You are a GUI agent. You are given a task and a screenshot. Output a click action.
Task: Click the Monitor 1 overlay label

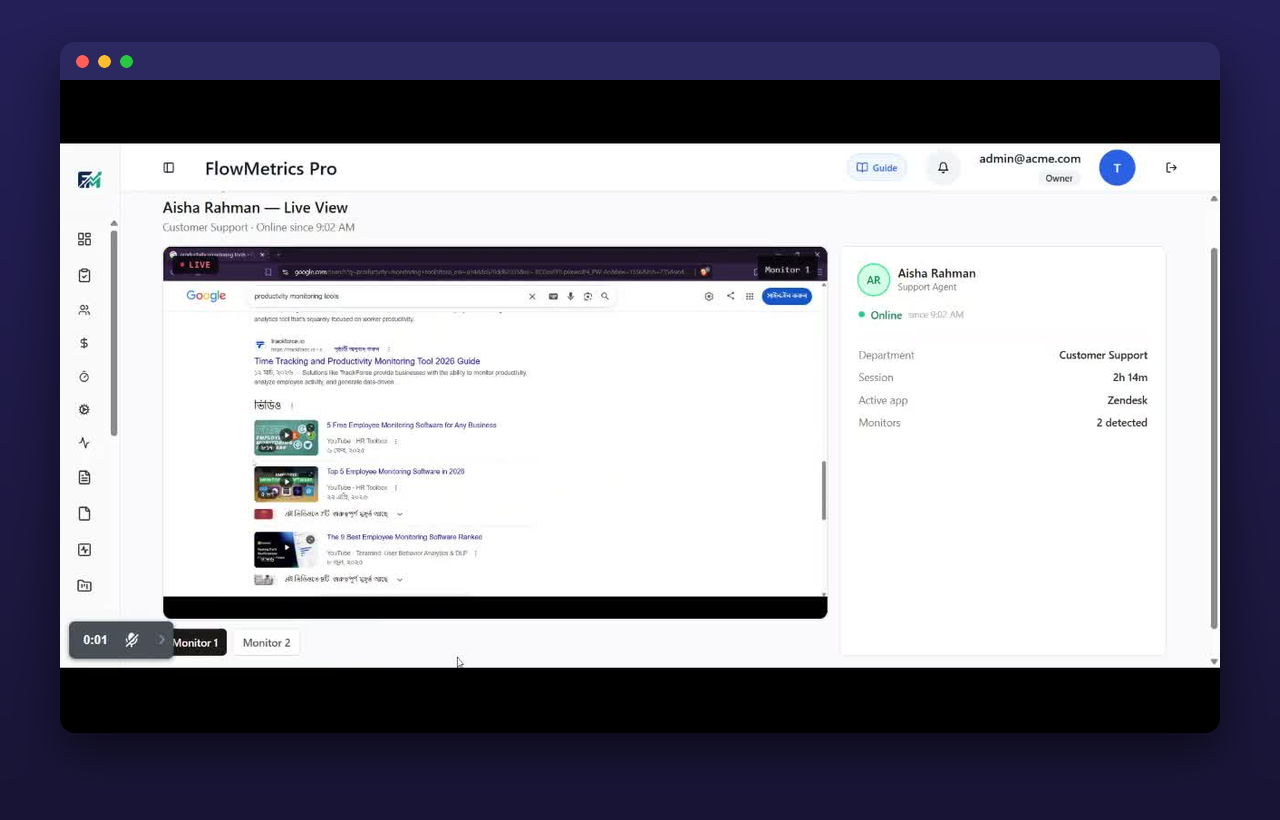tap(787, 269)
